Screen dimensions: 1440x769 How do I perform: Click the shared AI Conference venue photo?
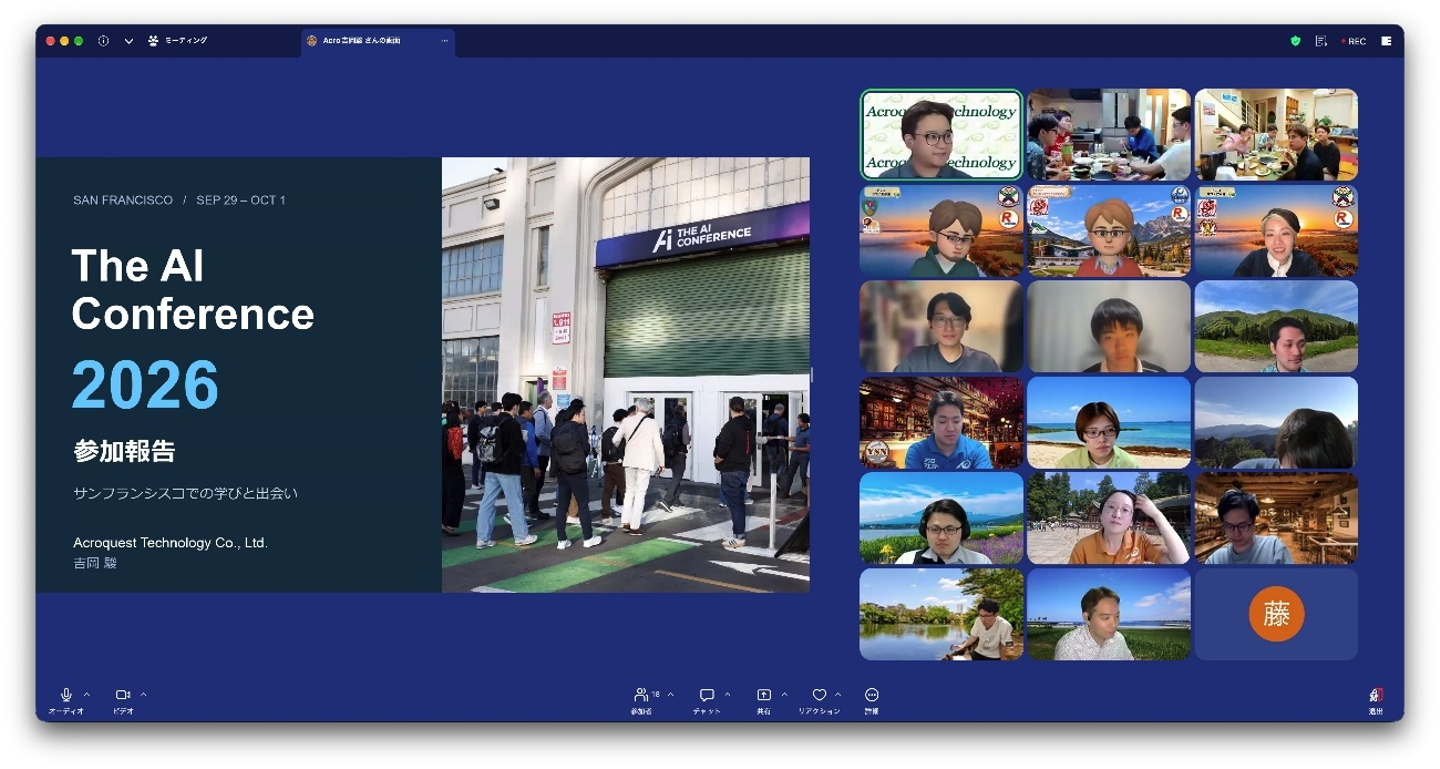tap(626, 375)
